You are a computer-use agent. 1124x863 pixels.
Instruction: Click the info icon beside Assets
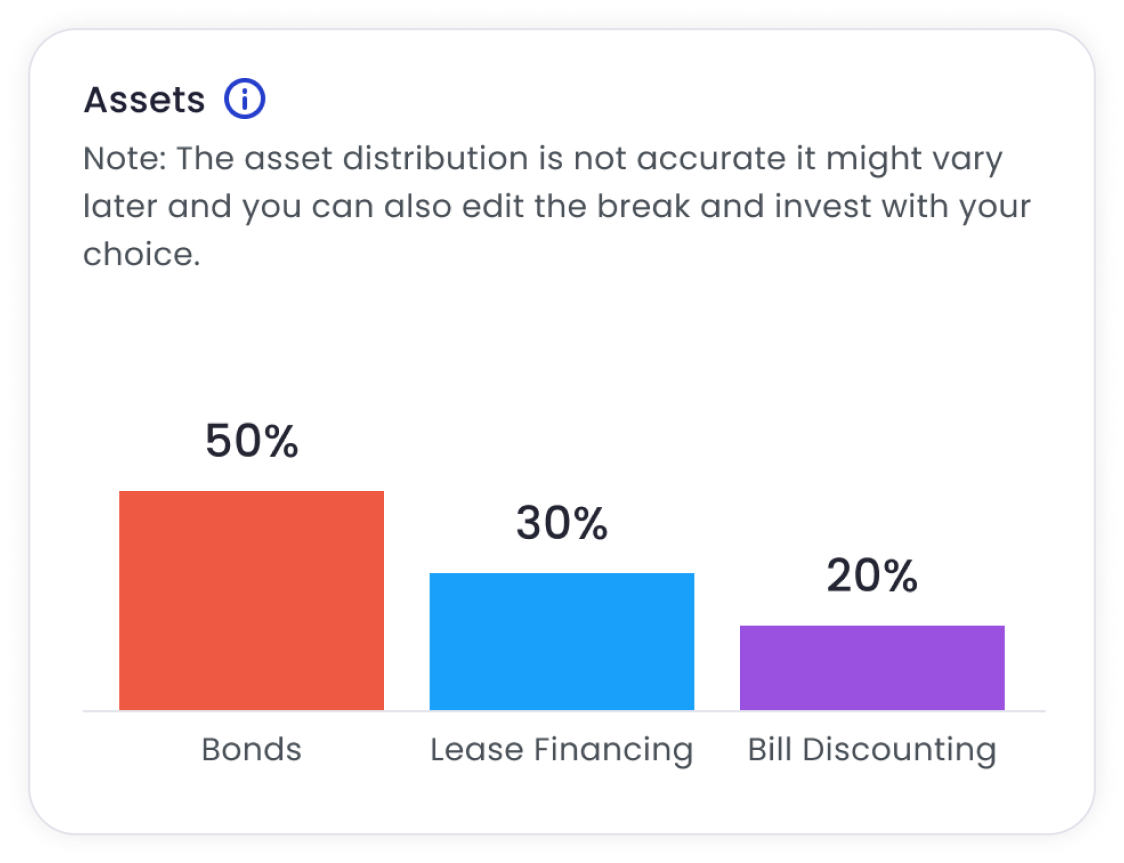(x=245, y=100)
